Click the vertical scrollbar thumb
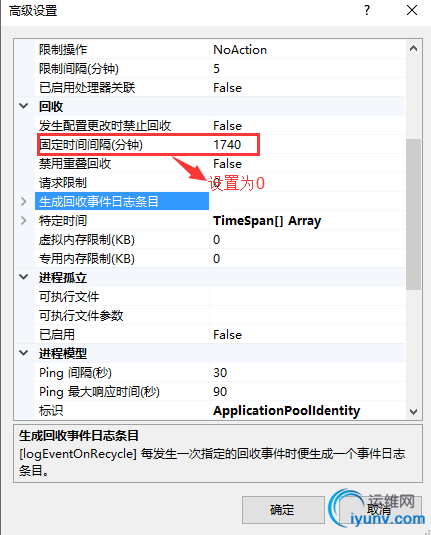Screen dimensions: 431x535 pos(413,214)
